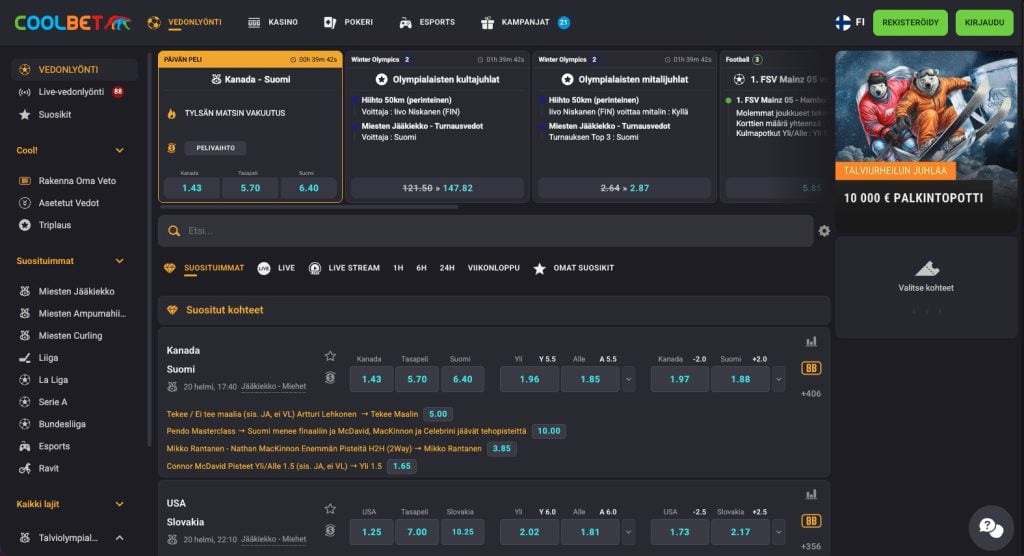The width and height of the screenshot is (1024, 556).
Task: Click the Rekisteröidy button
Action: pyautogui.click(x=910, y=22)
